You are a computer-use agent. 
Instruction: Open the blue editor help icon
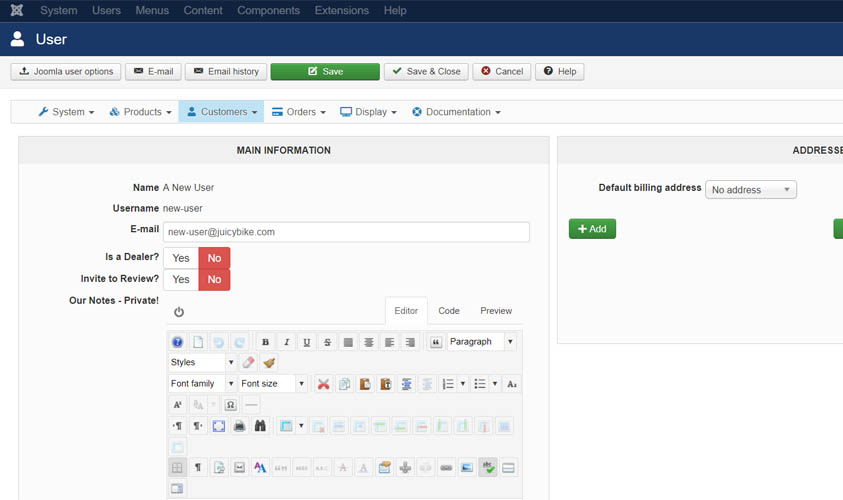pos(177,342)
